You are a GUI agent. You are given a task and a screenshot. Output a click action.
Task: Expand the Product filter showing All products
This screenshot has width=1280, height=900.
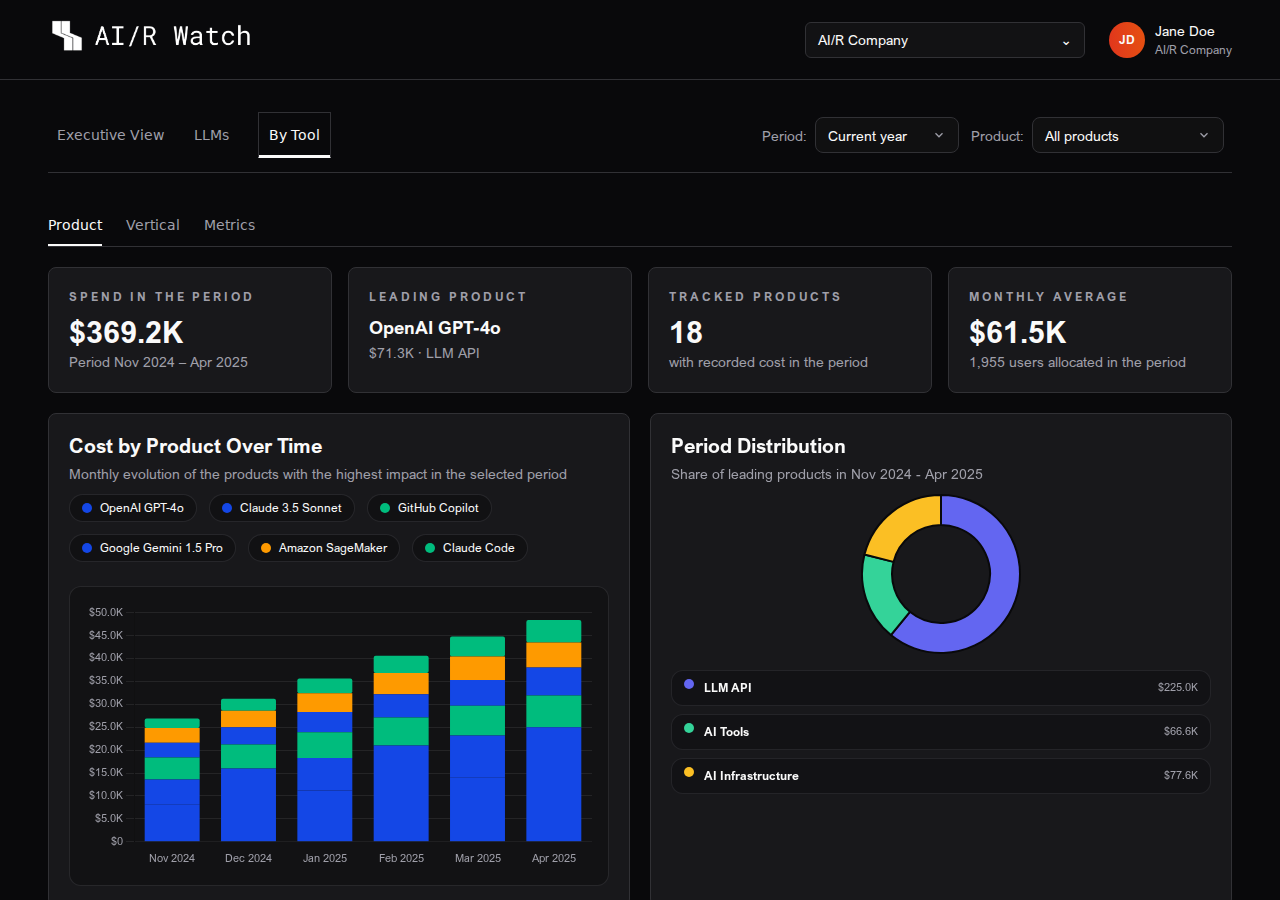[1128, 136]
